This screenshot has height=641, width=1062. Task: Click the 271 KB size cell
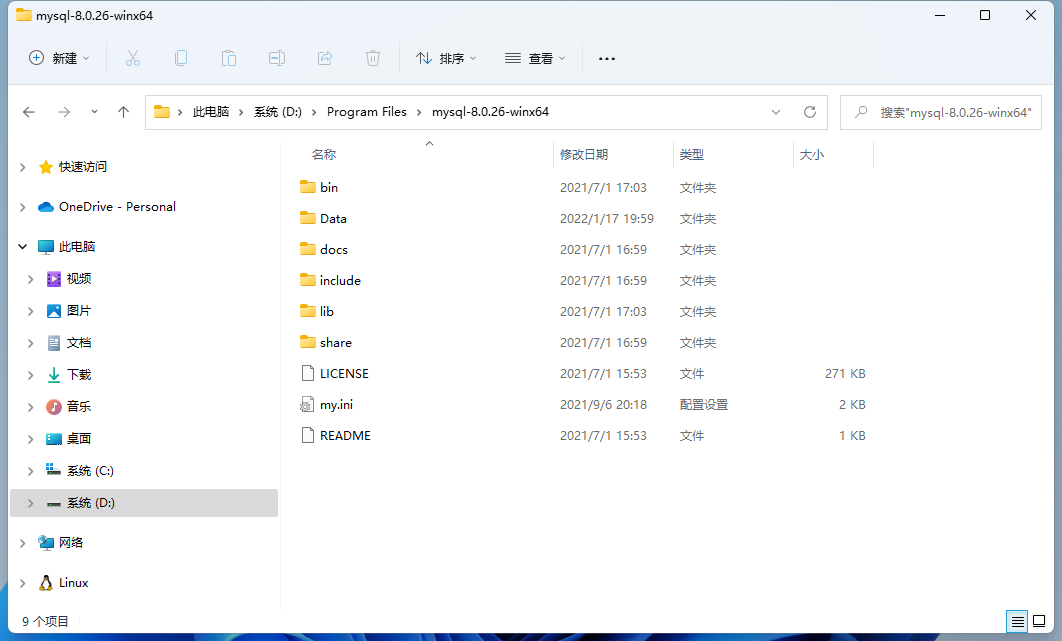(x=845, y=373)
